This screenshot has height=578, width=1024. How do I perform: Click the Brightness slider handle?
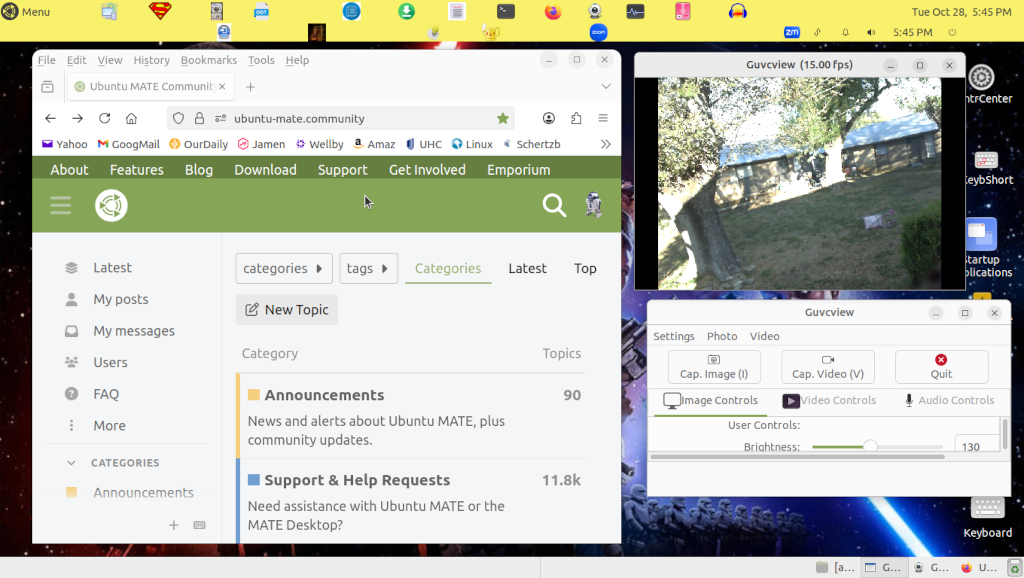click(870, 447)
